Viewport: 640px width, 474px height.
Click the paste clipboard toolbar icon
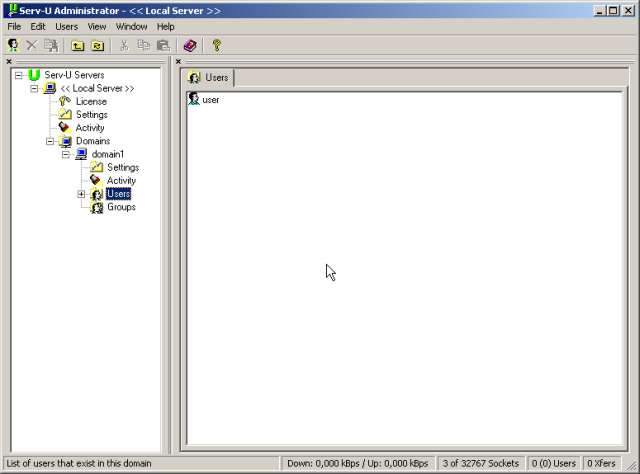pyautogui.click(x=163, y=45)
